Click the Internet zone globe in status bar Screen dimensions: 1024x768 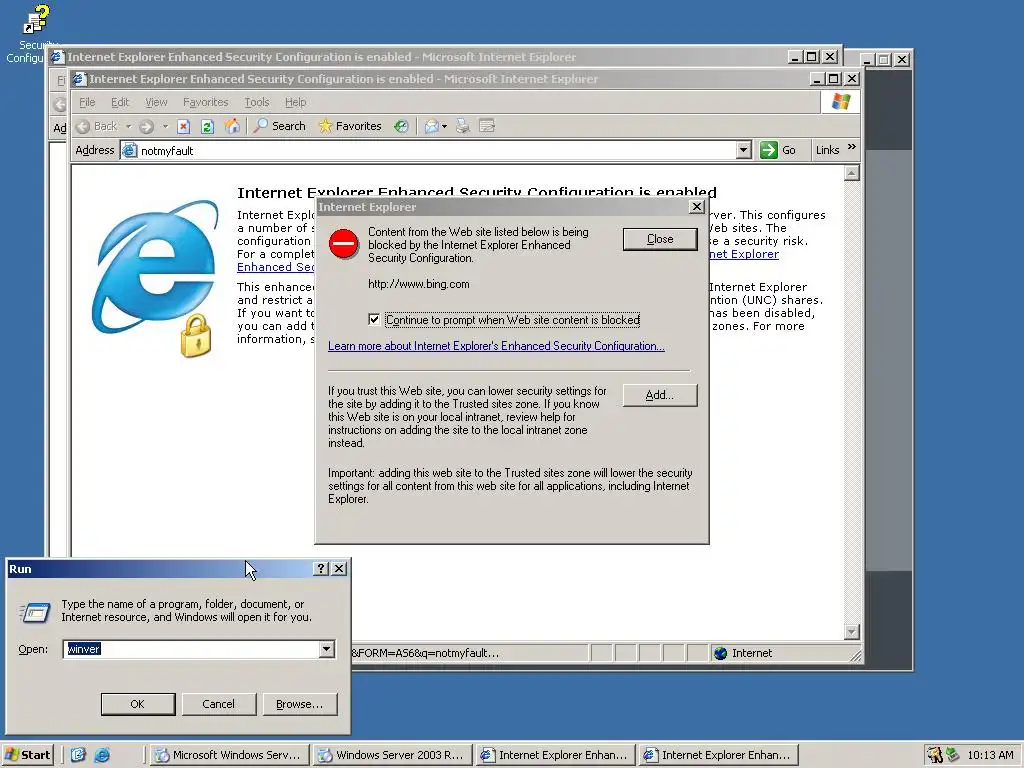720,653
